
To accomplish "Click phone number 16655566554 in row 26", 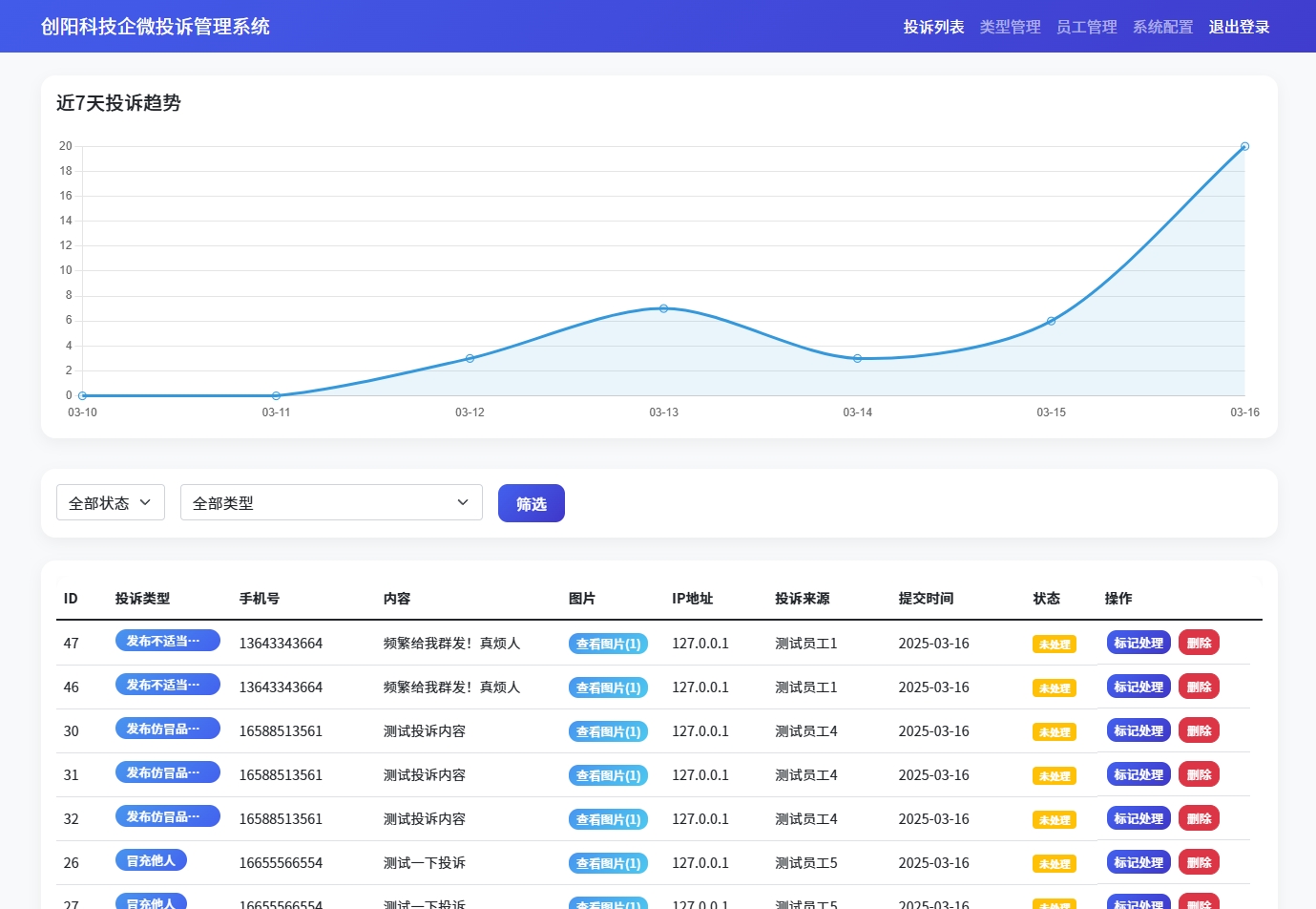I will point(281,863).
